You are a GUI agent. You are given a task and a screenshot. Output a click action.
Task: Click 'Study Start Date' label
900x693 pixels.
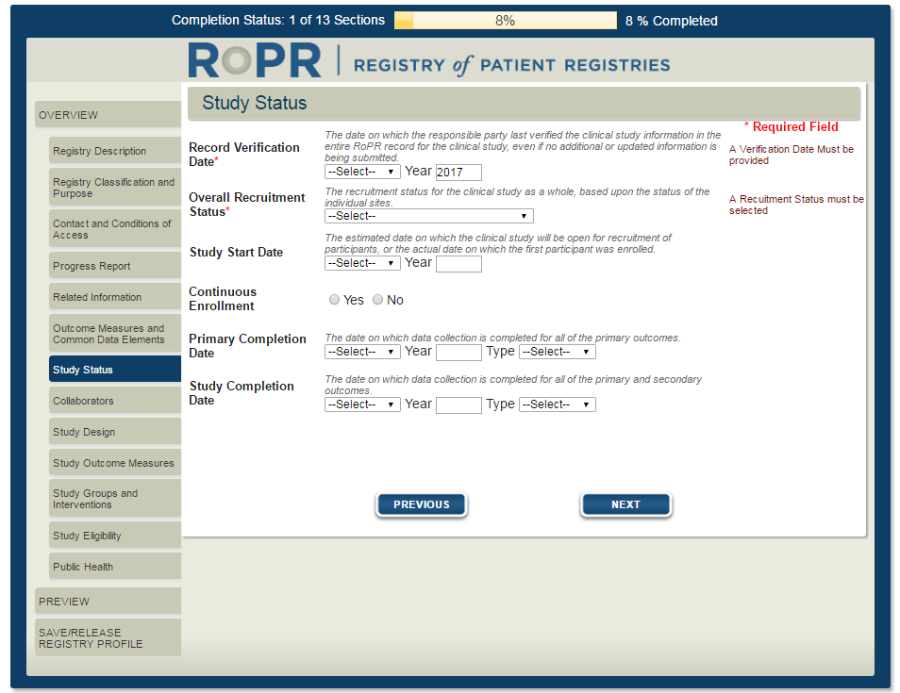pos(236,252)
